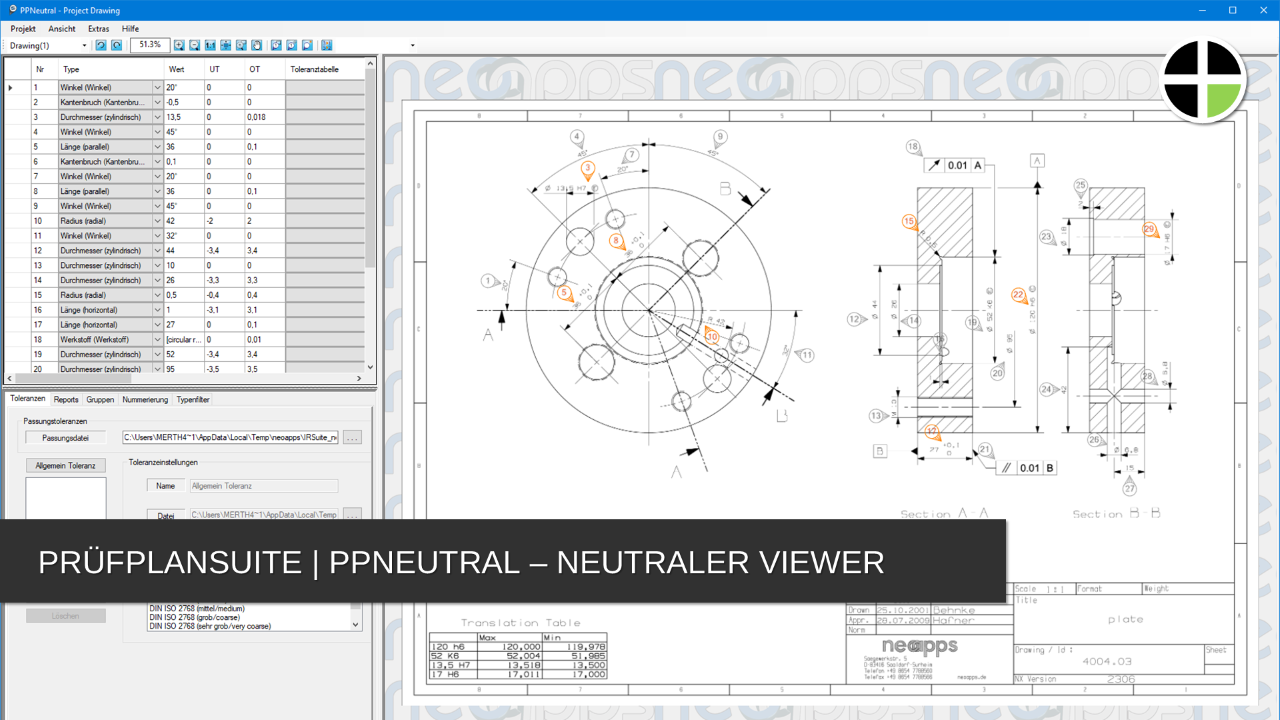This screenshot has width=1280, height=720.
Task: Open type dropdown for row 1 Winkel
Action: click(157, 88)
